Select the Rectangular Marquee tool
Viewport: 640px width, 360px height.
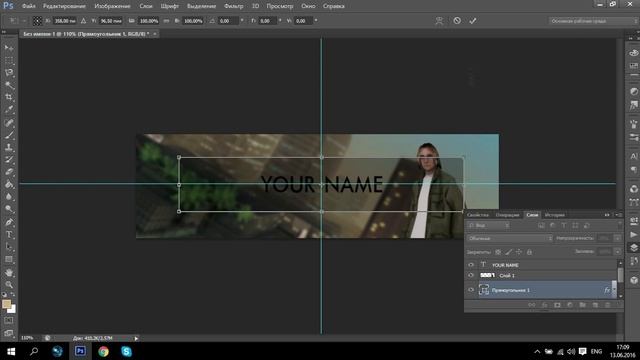click(x=9, y=60)
